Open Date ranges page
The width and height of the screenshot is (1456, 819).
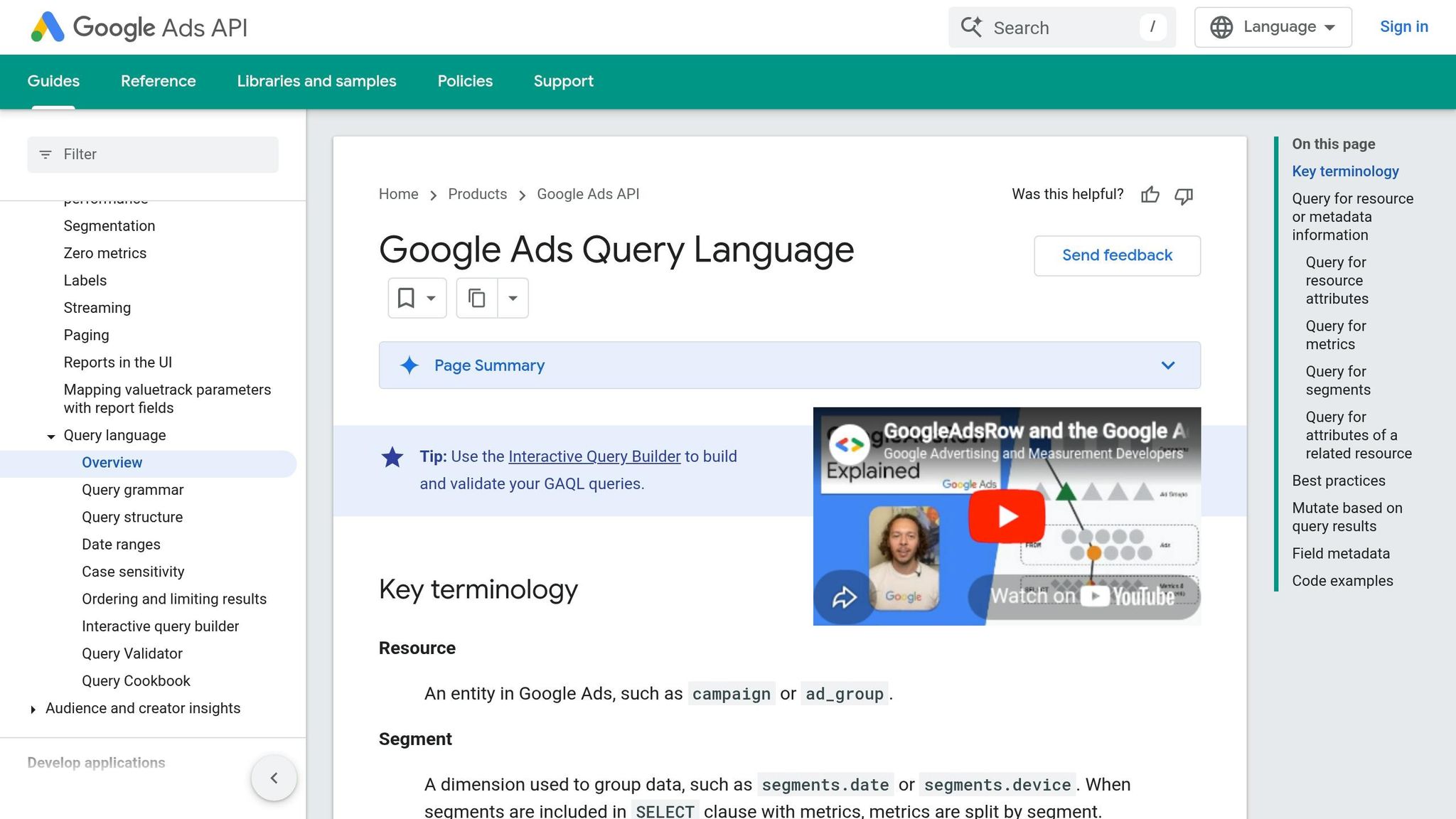(121, 545)
